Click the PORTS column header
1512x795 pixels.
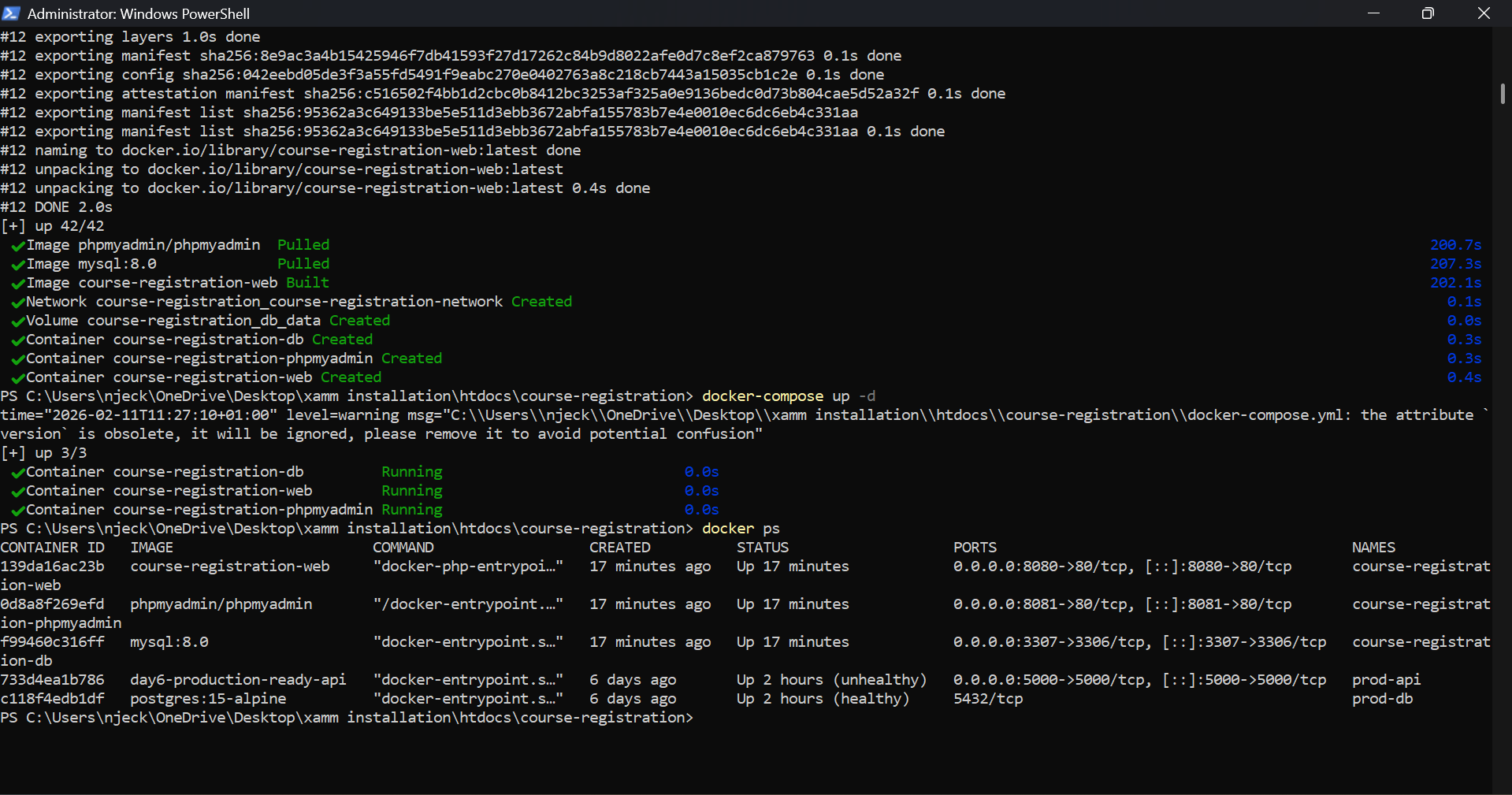click(975, 548)
